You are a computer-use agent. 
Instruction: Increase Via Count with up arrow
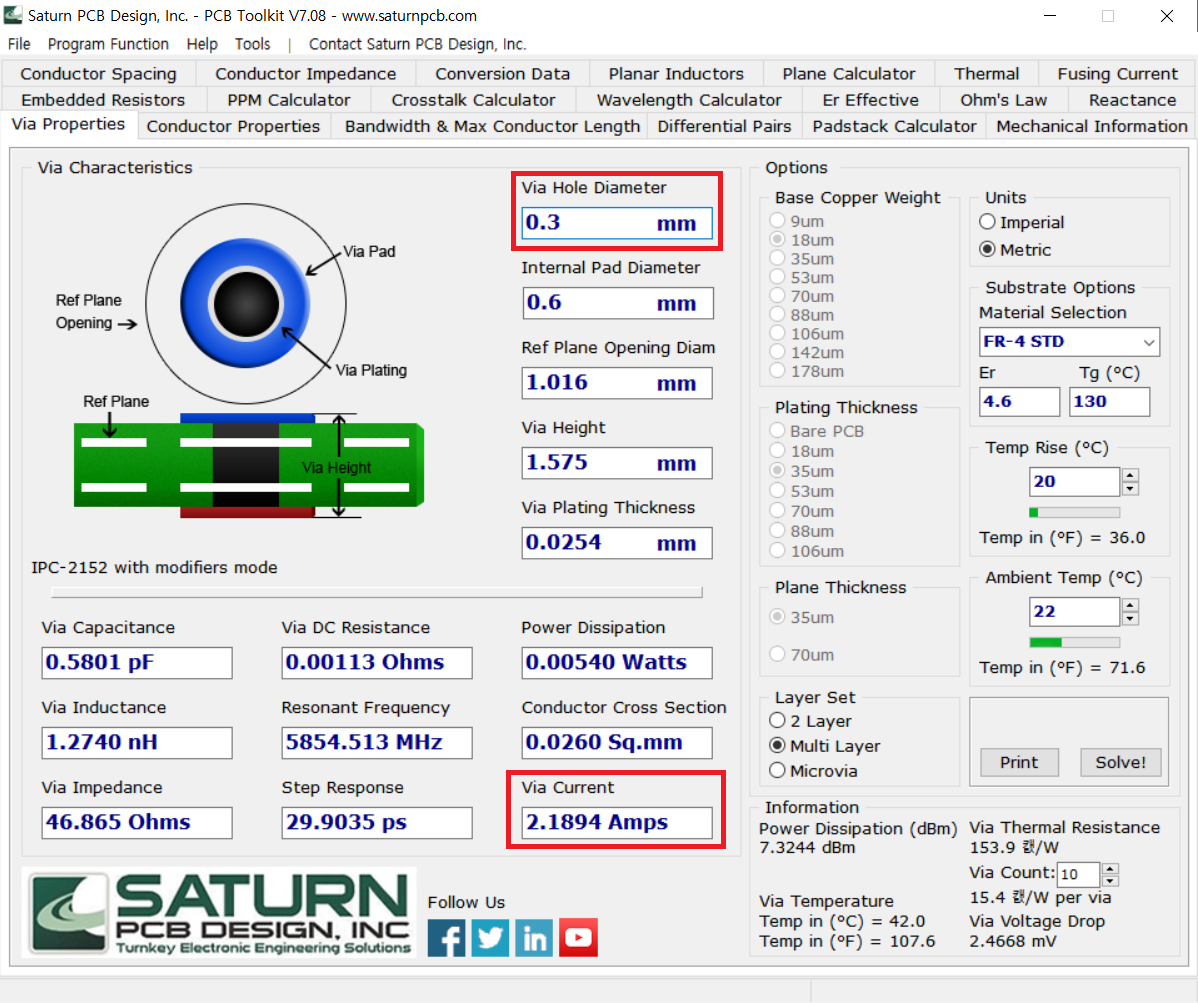(x=1111, y=868)
